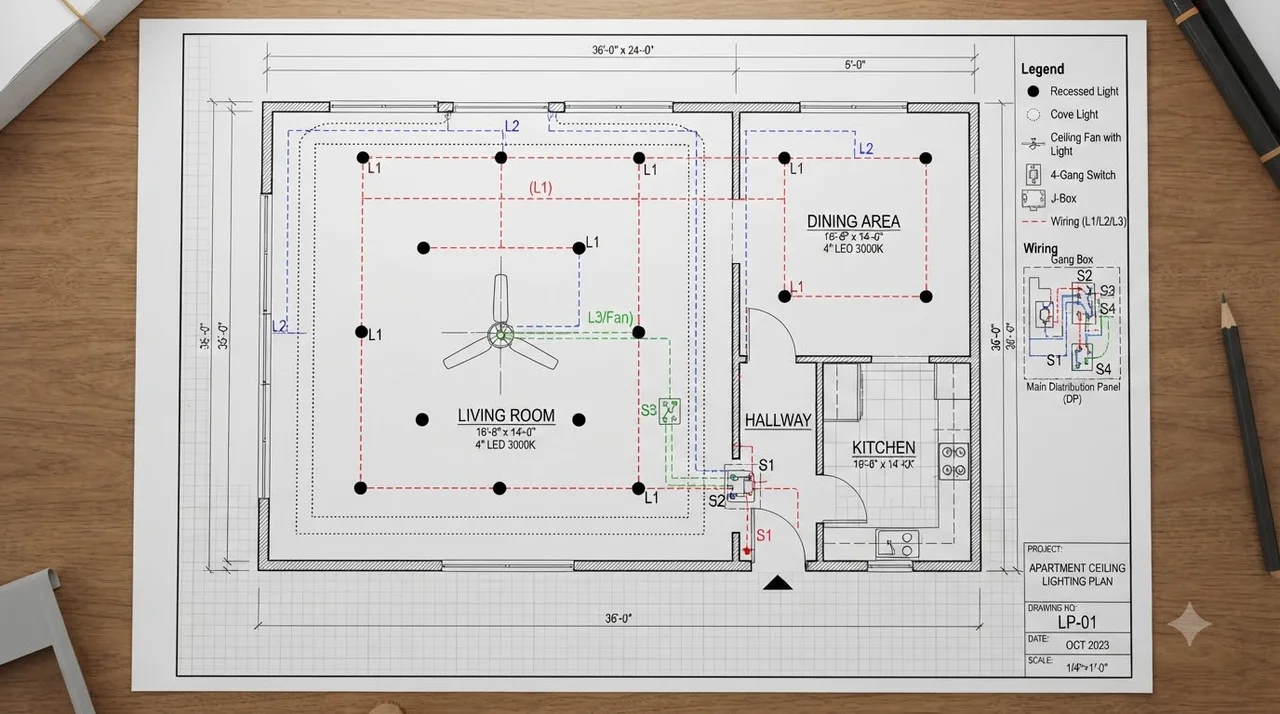Select the 5'-0" dimension at top
The width and height of the screenshot is (1280, 714).
854,65
